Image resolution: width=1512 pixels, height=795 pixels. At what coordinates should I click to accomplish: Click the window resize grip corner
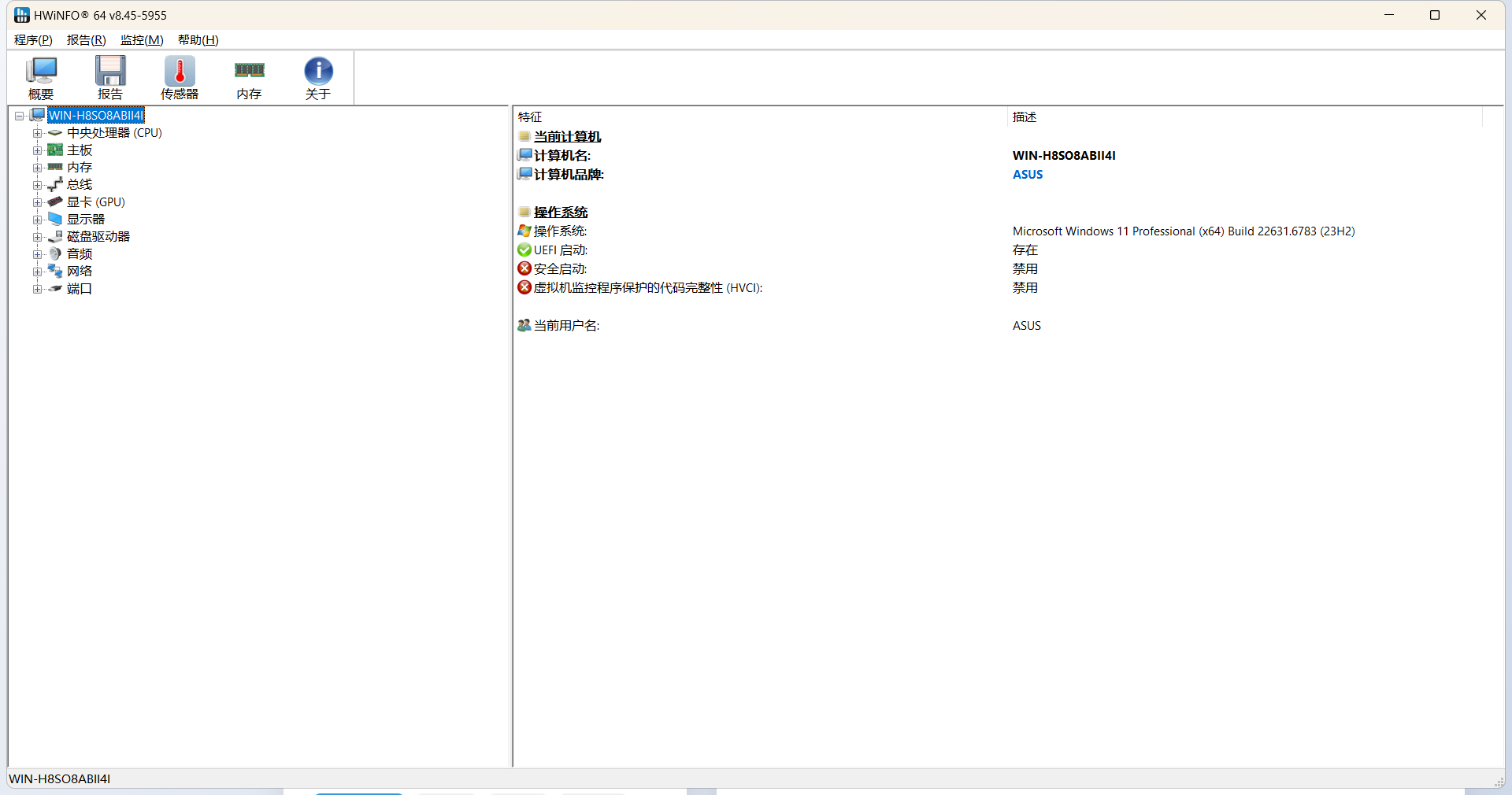1499,781
